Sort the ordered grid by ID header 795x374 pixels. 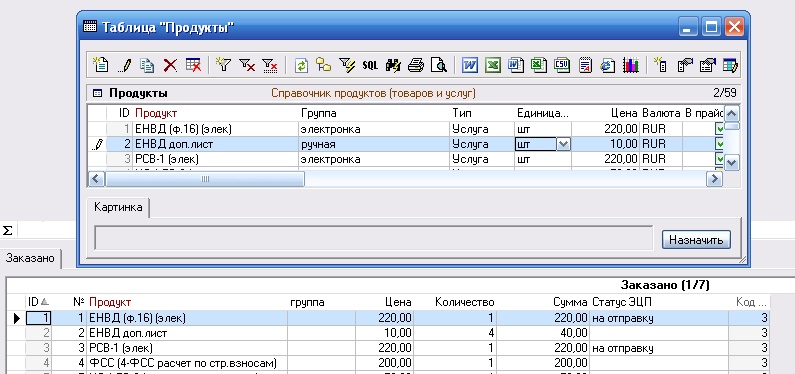tap(39, 303)
